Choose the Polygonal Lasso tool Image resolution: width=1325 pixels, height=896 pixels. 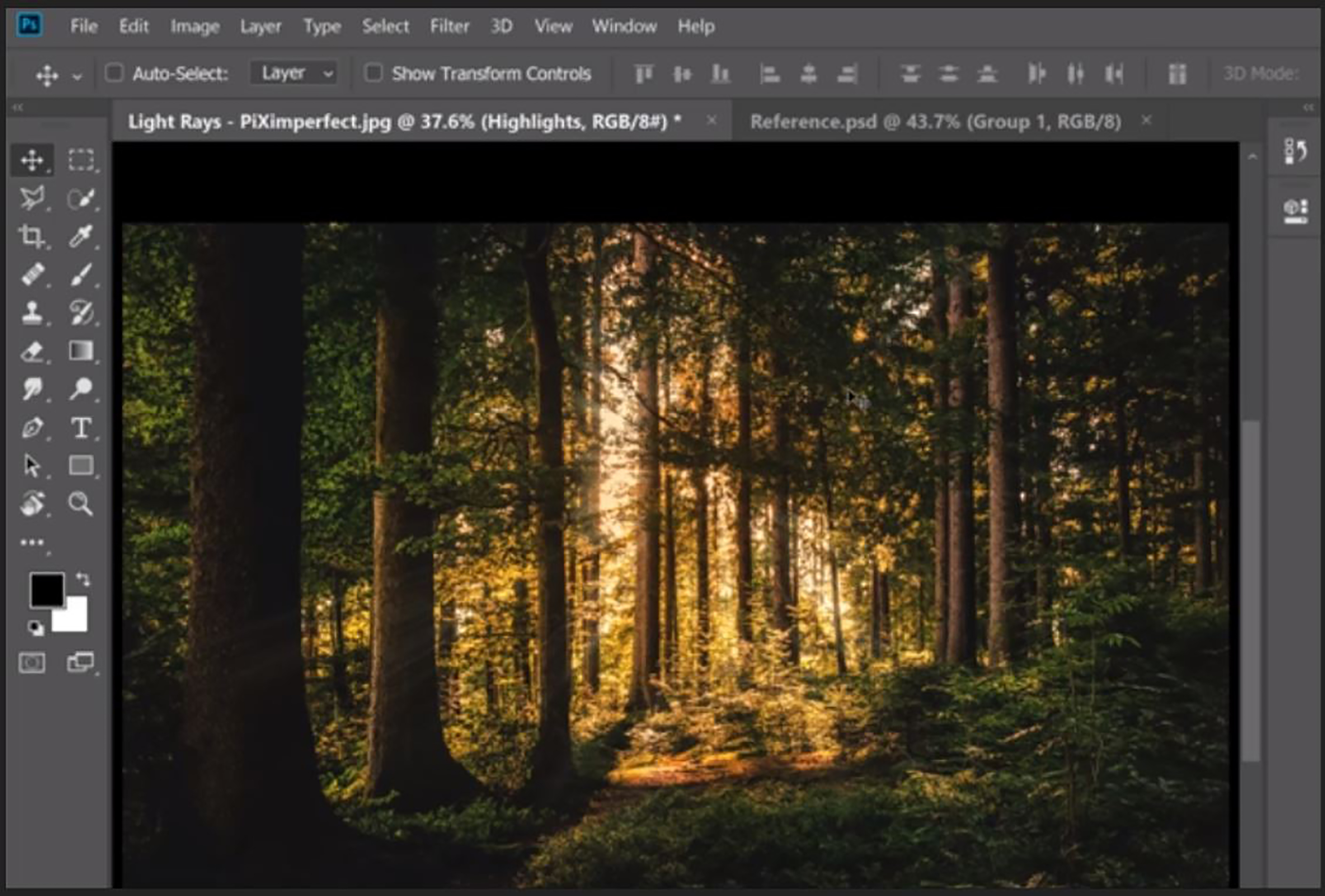(x=32, y=198)
